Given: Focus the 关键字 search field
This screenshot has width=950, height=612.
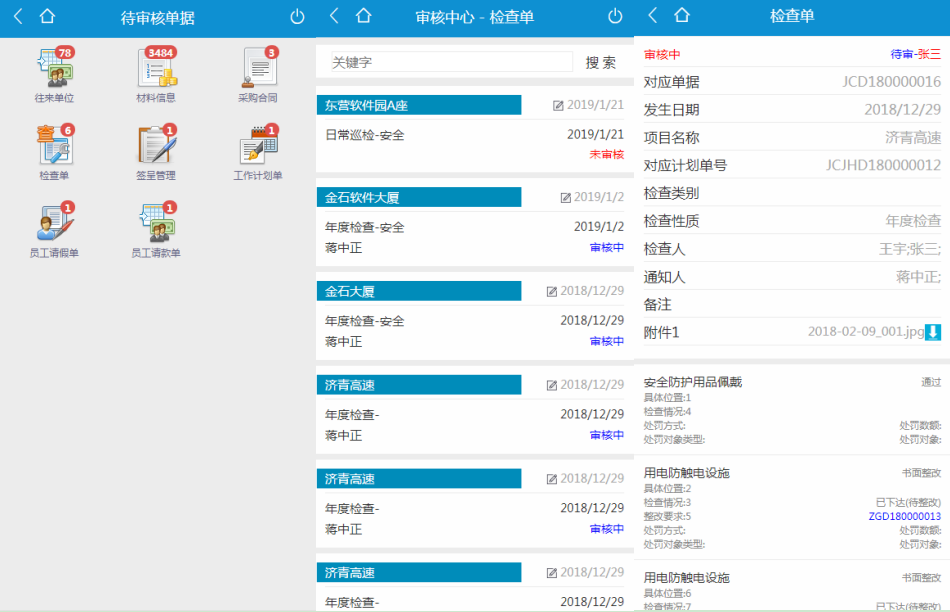Looking at the screenshot, I should [450, 63].
